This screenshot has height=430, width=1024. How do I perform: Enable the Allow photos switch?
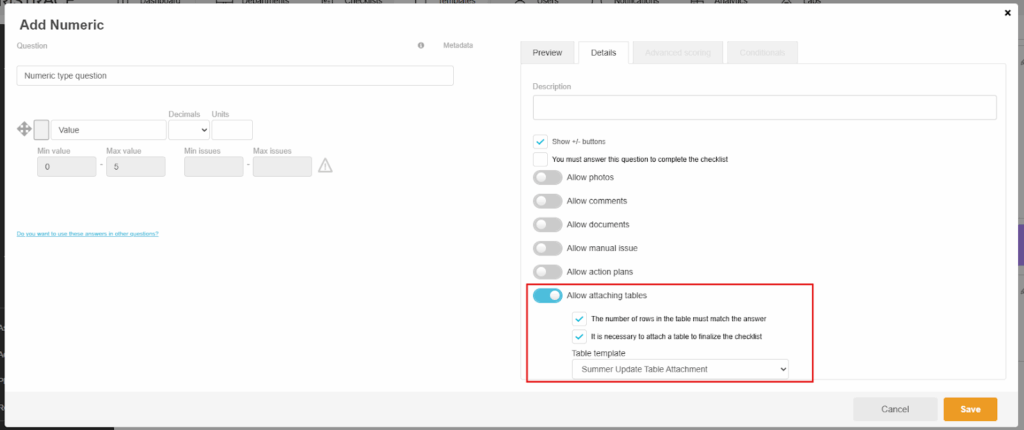click(547, 177)
